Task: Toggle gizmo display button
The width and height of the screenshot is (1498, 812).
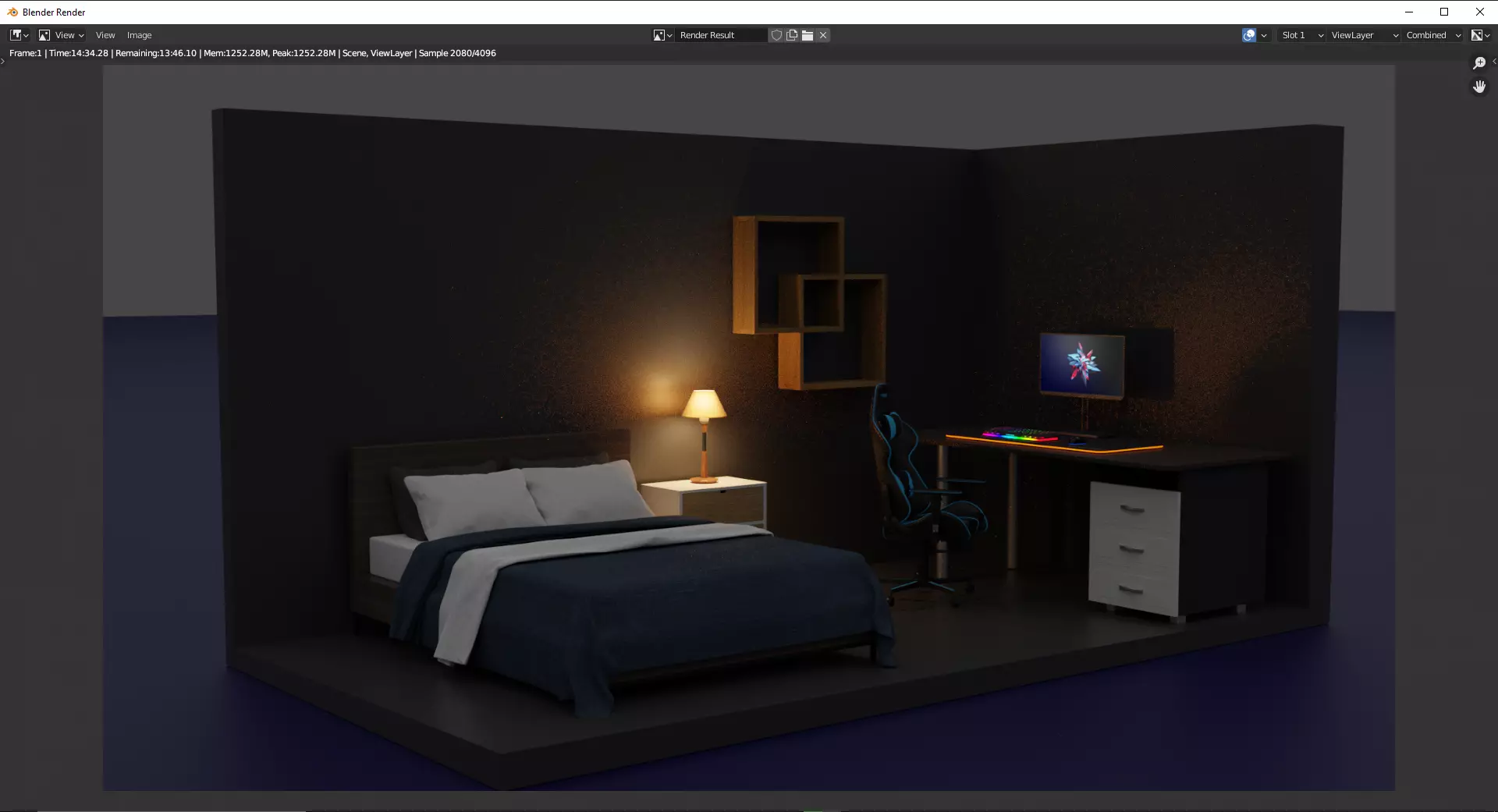Action: point(1249,35)
